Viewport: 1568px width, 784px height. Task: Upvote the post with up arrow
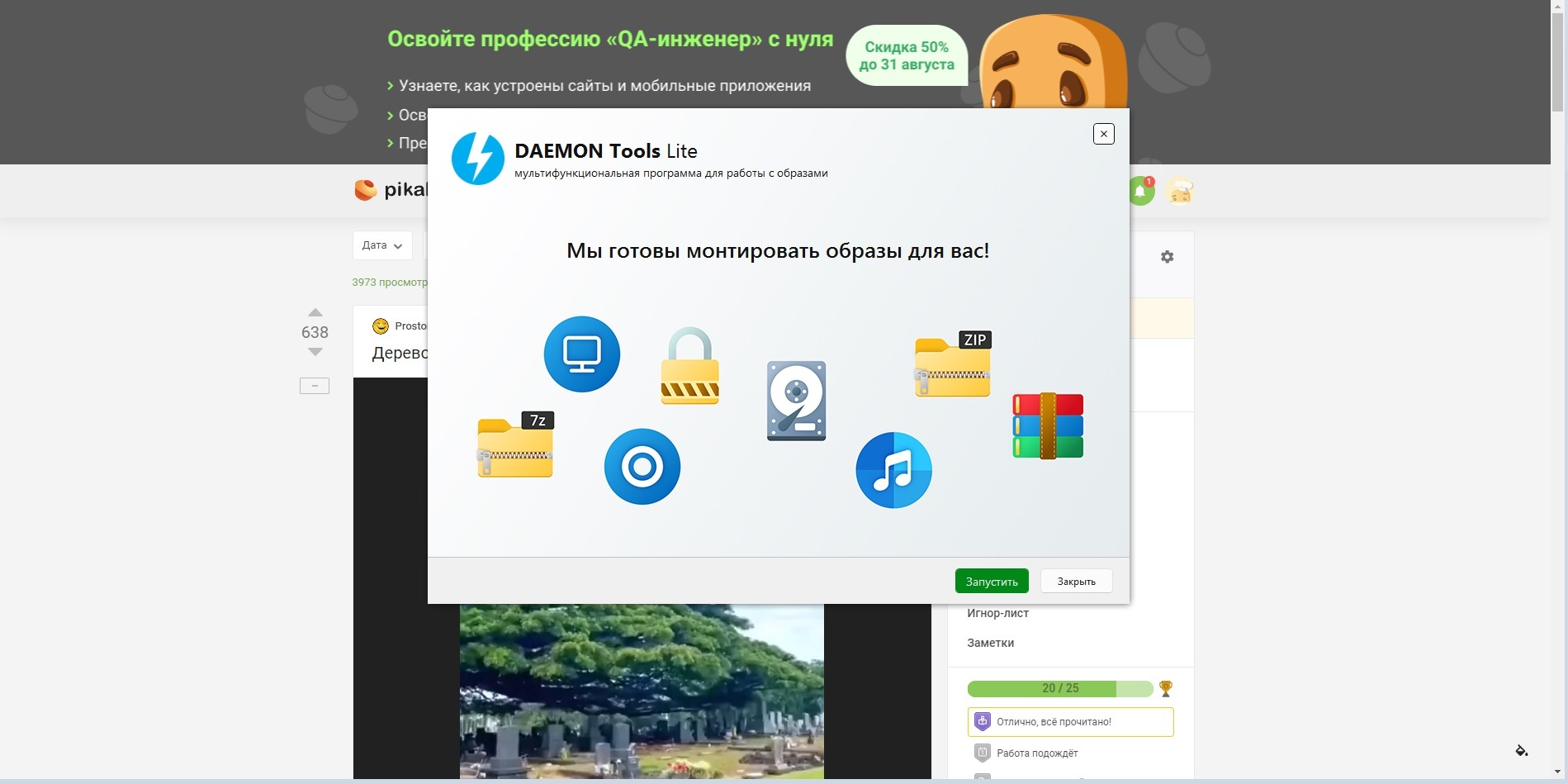tap(315, 312)
